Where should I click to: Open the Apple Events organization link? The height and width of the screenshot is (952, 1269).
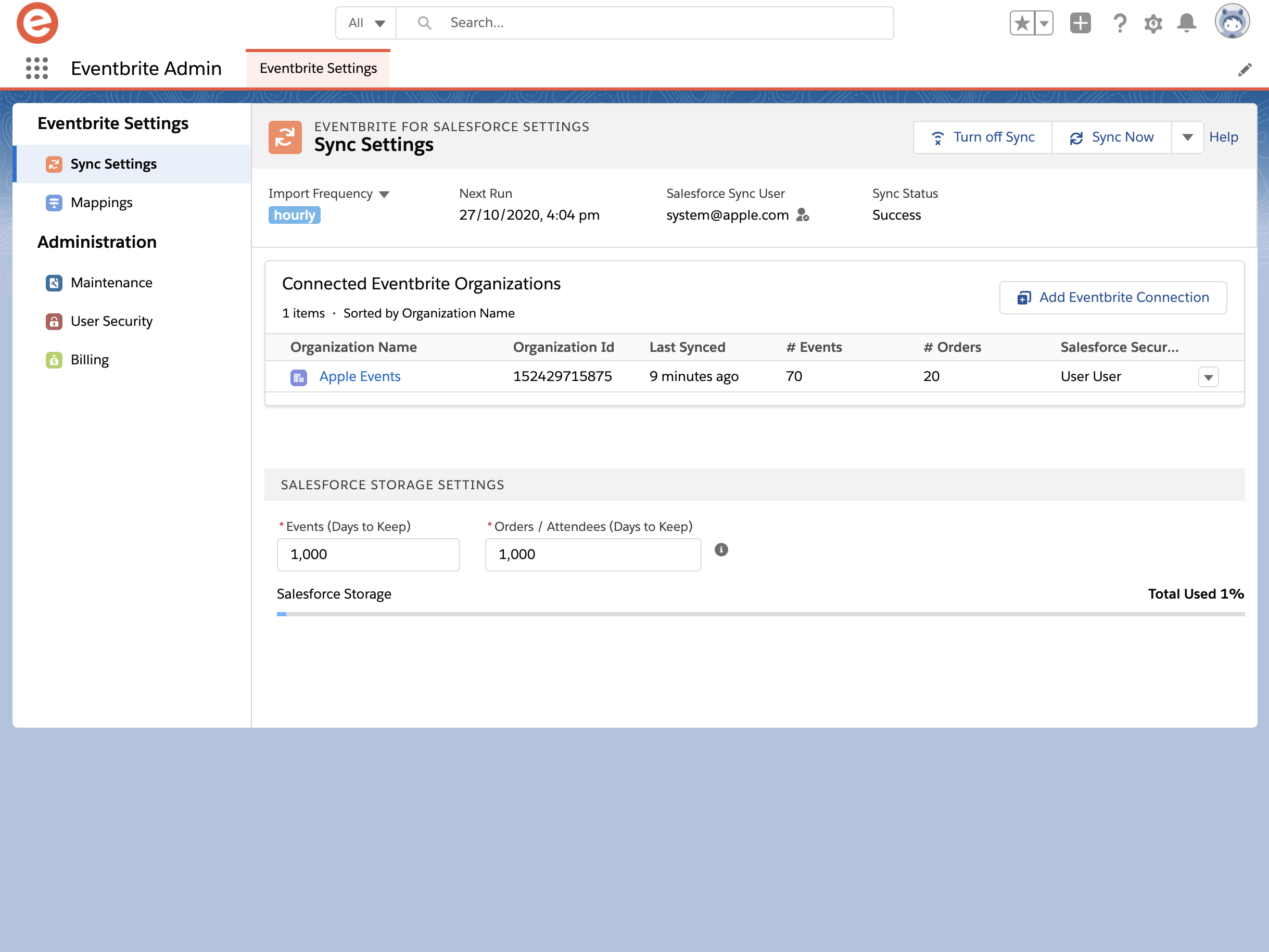pos(360,376)
